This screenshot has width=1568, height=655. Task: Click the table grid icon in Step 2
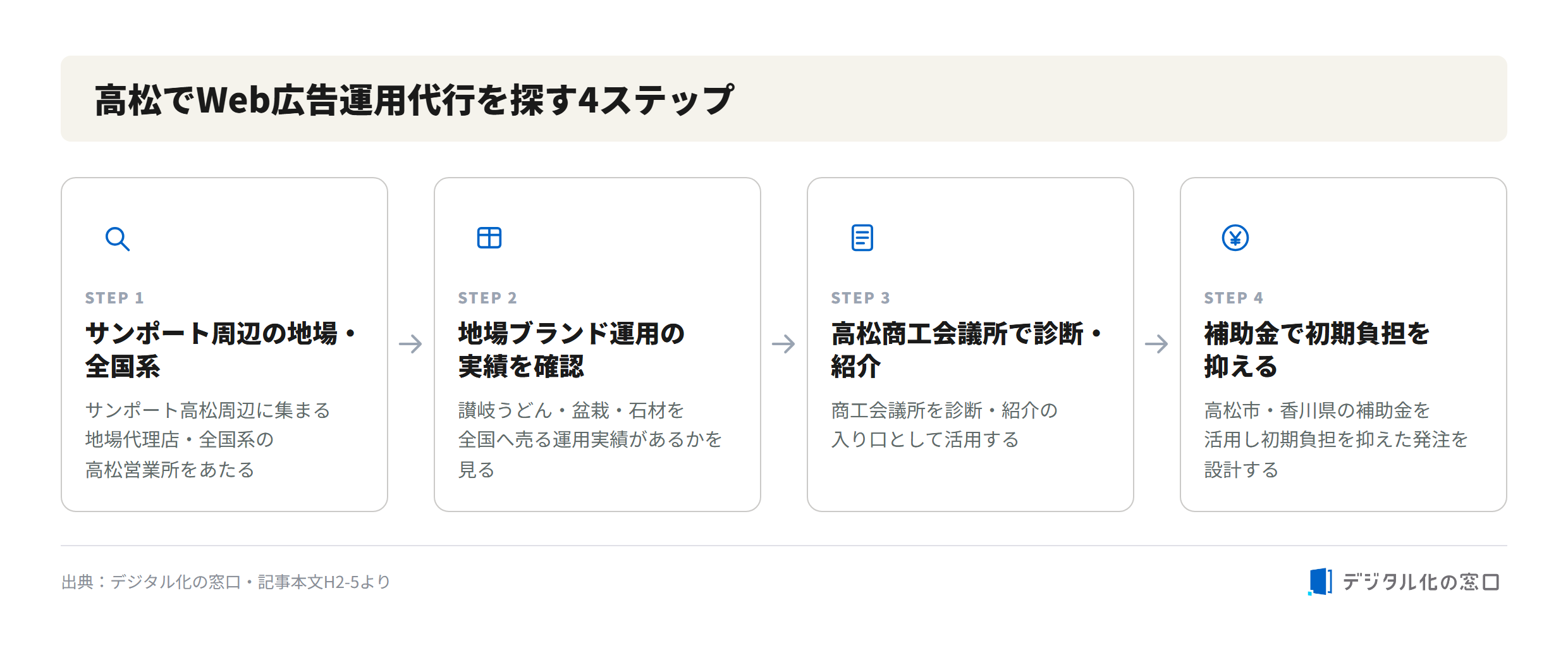tap(489, 238)
